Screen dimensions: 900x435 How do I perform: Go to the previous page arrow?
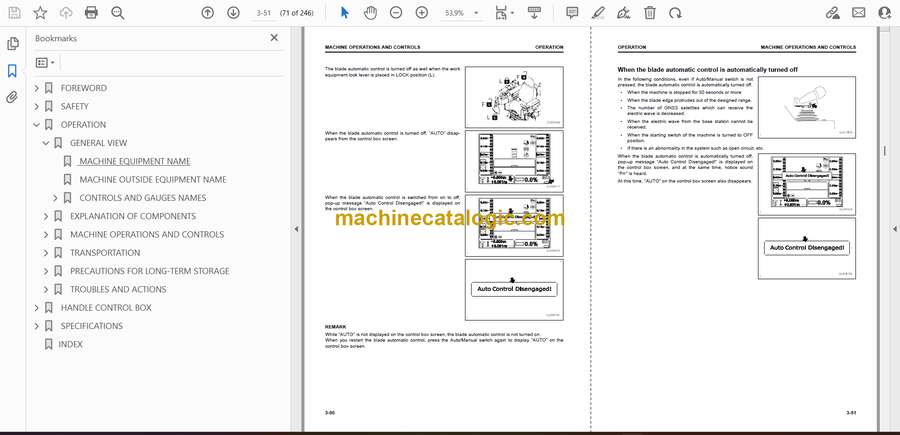(207, 13)
